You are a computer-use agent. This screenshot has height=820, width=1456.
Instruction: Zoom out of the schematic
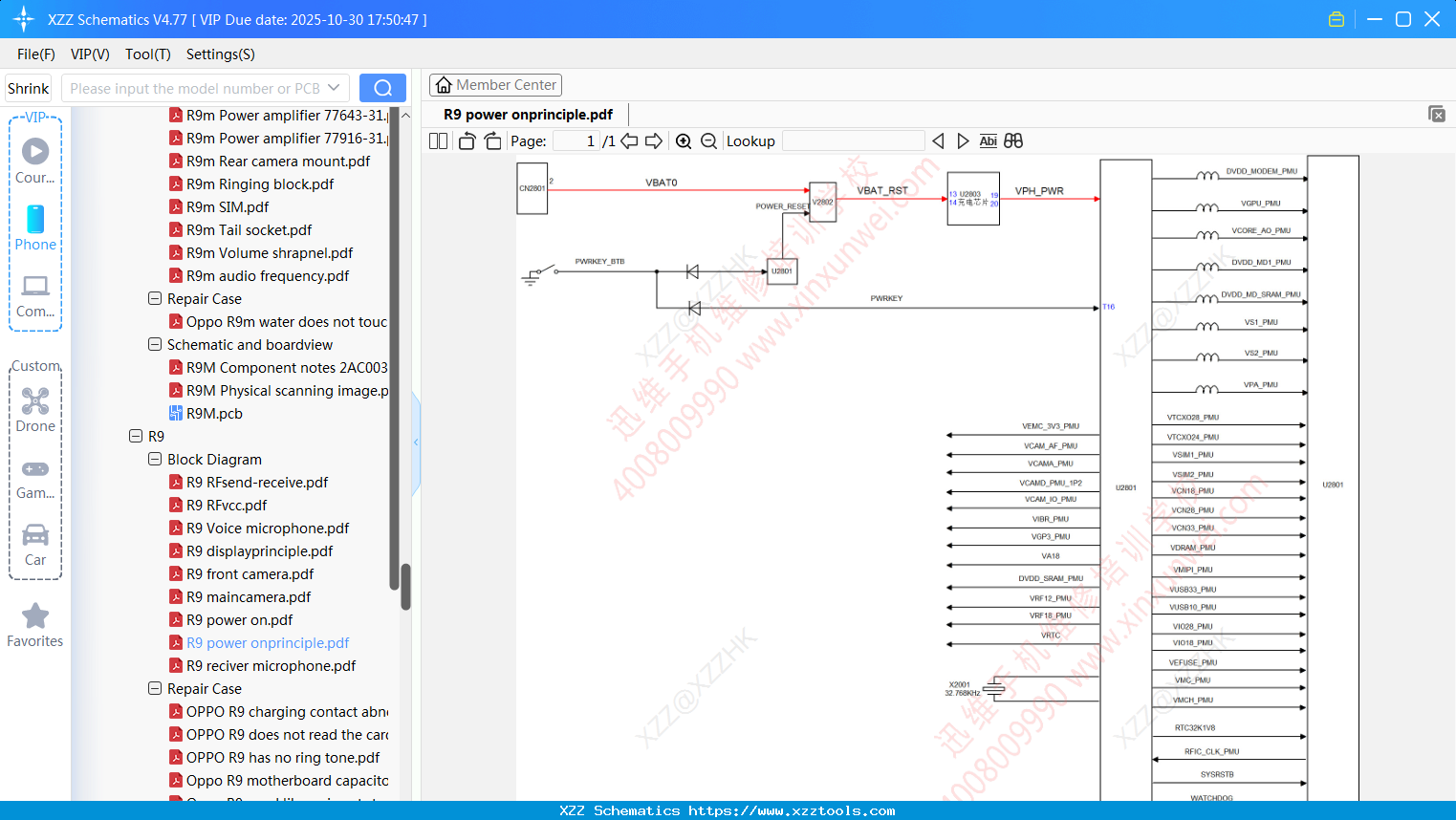[x=708, y=141]
